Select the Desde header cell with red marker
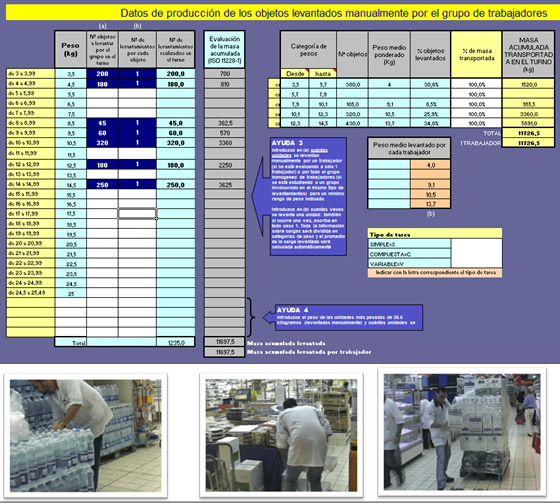Viewport: 560px width, 503px height. pos(295,73)
